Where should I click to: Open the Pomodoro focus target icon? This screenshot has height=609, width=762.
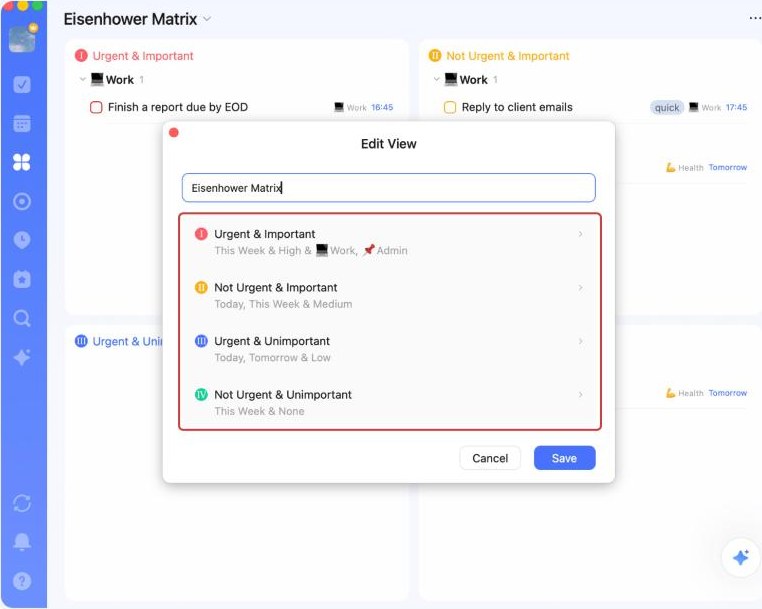tap(22, 201)
